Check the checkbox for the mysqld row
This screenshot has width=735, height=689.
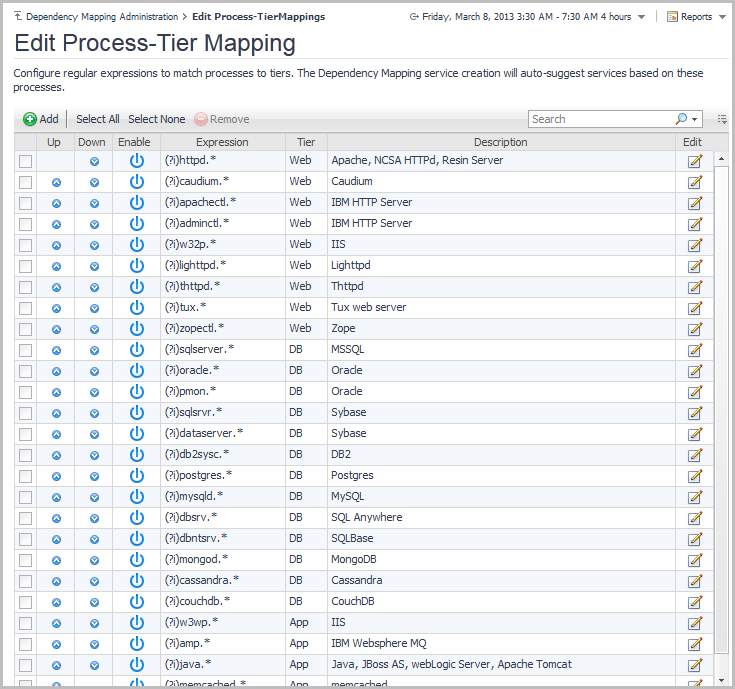pyautogui.click(x=26, y=497)
